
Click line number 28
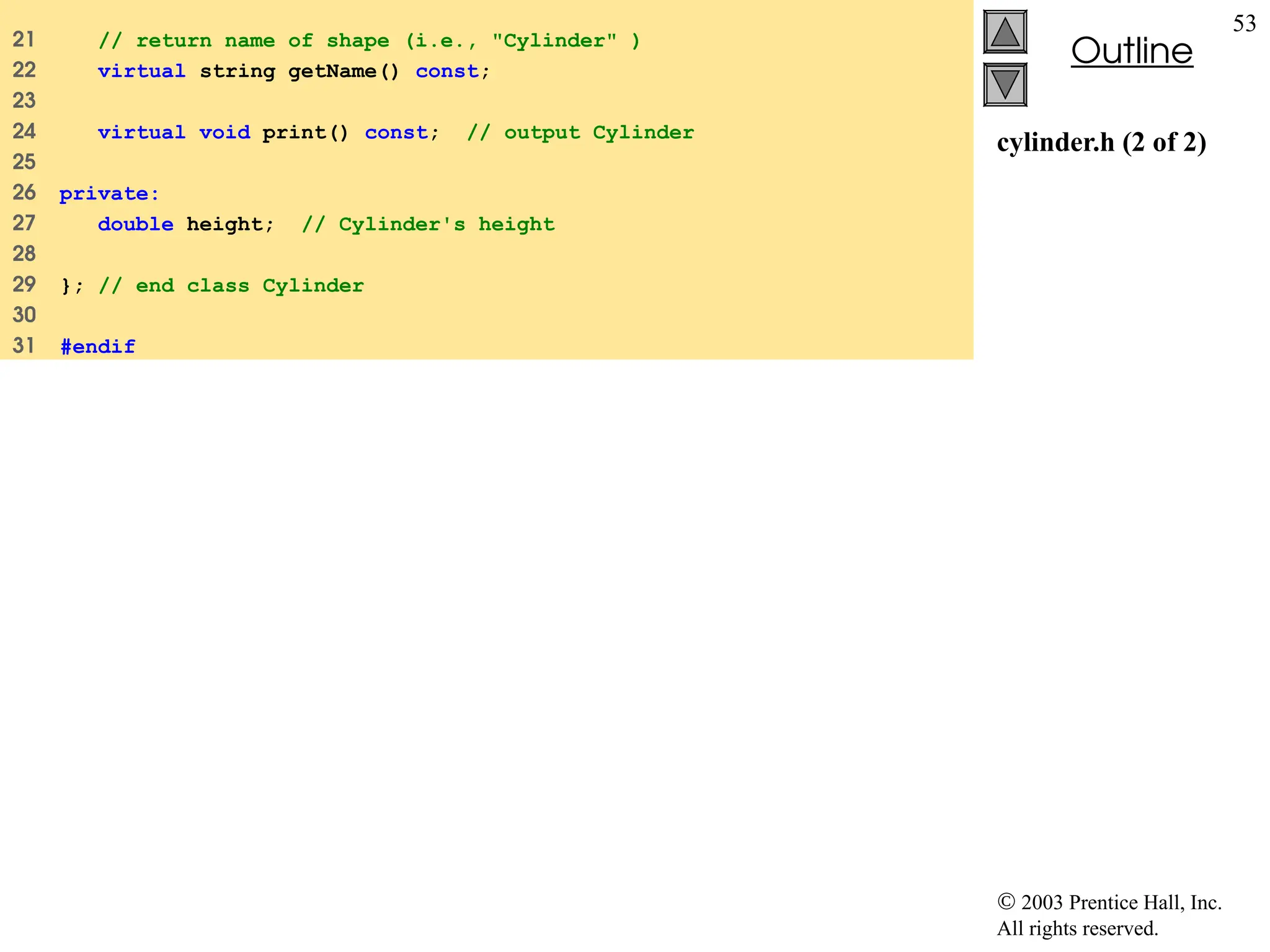tap(24, 253)
